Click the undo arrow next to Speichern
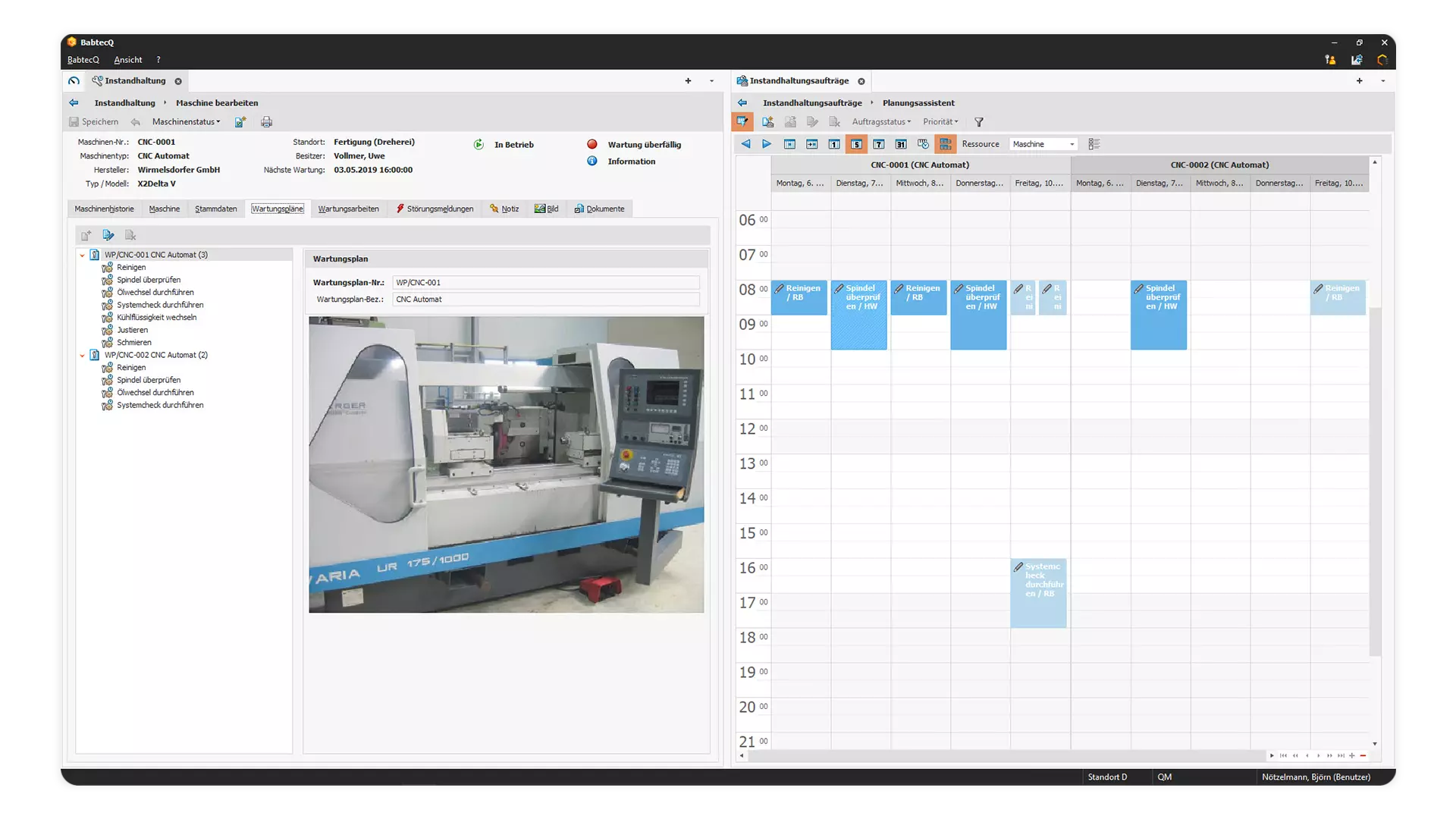Screen dimensions: 1456x819 tap(135, 121)
